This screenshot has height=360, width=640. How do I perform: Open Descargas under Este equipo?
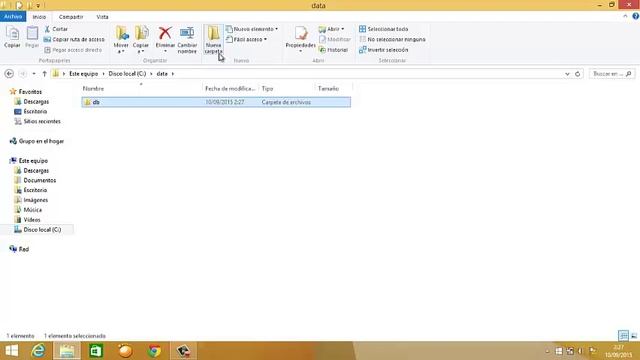[x=32, y=171]
